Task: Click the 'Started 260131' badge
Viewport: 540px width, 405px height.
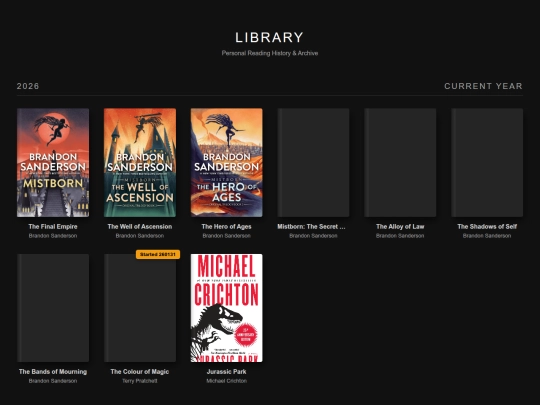Action: pos(158,255)
